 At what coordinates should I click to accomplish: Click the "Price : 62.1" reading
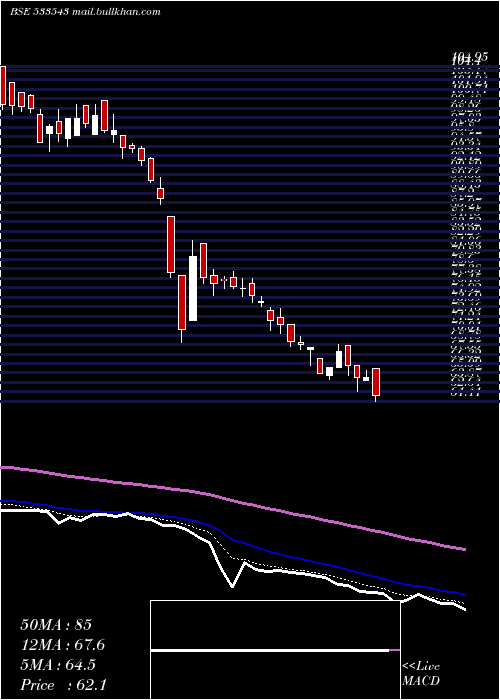pos(63,685)
